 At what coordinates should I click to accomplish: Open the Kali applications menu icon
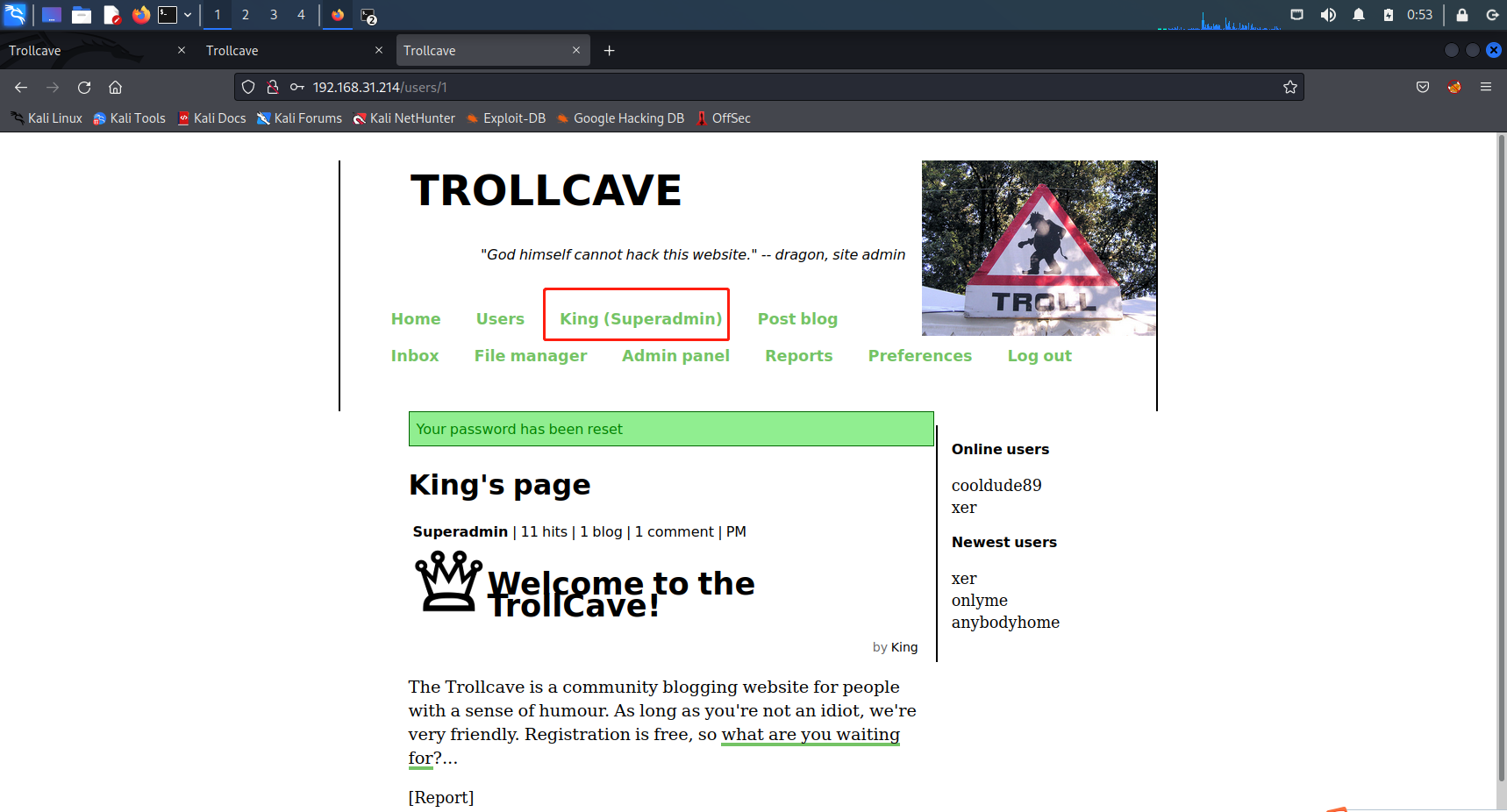pos(15,15)
